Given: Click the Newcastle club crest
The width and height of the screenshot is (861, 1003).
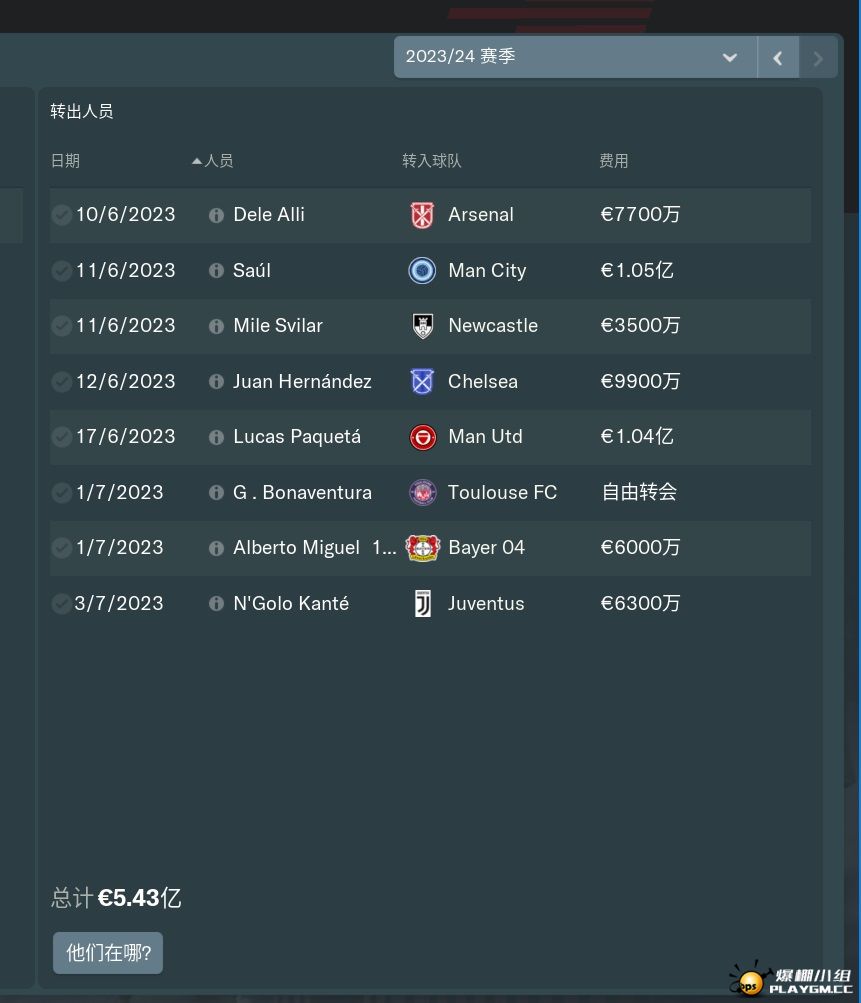Looking at the screenshot, I should click(422, 326).
